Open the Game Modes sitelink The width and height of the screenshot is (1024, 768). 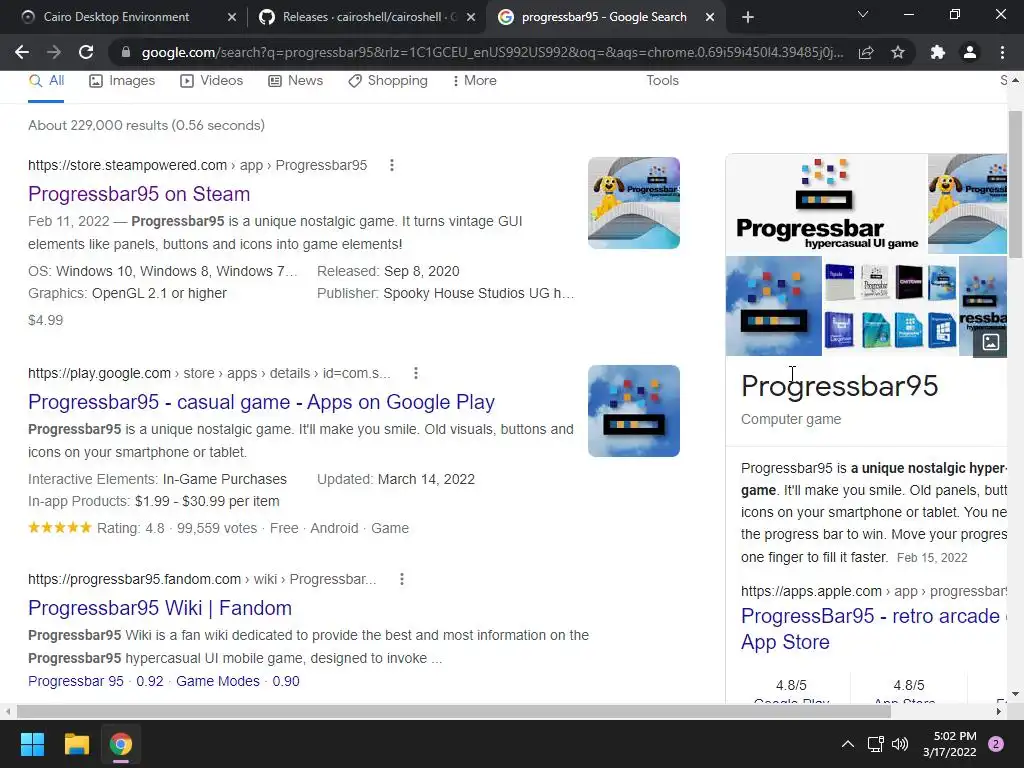click(x=217, y=681)
